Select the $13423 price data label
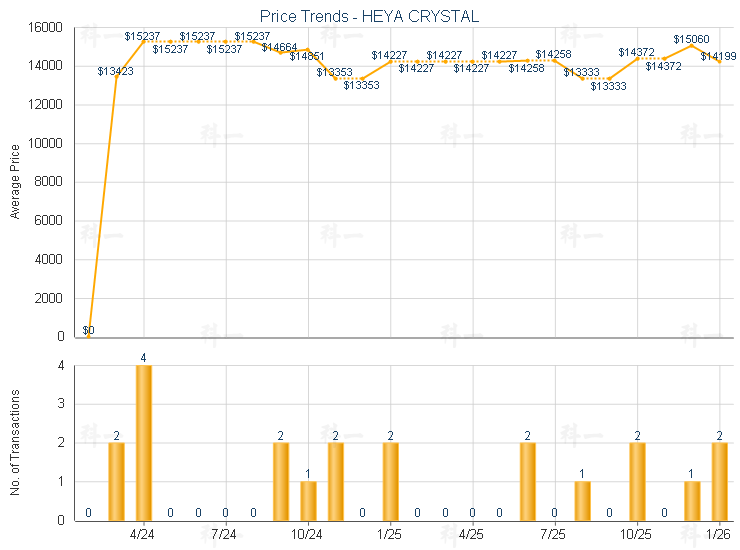 point(116,71)
